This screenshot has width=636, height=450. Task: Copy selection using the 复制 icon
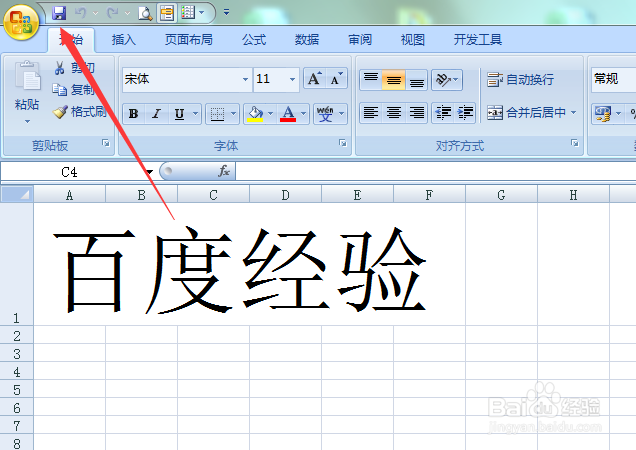click(59, 89)
